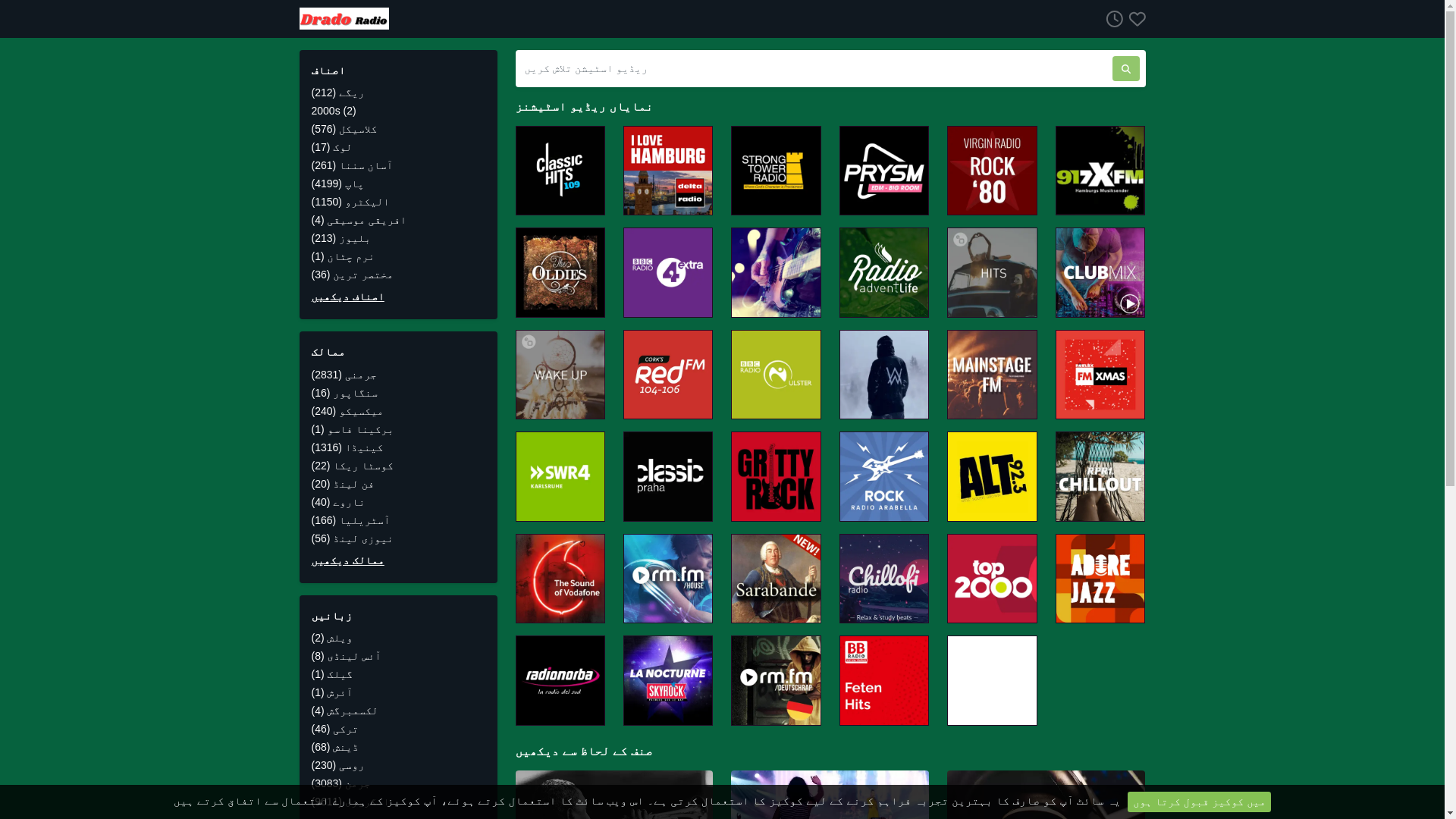Select the genre with count (1150)

click(350, 202)
